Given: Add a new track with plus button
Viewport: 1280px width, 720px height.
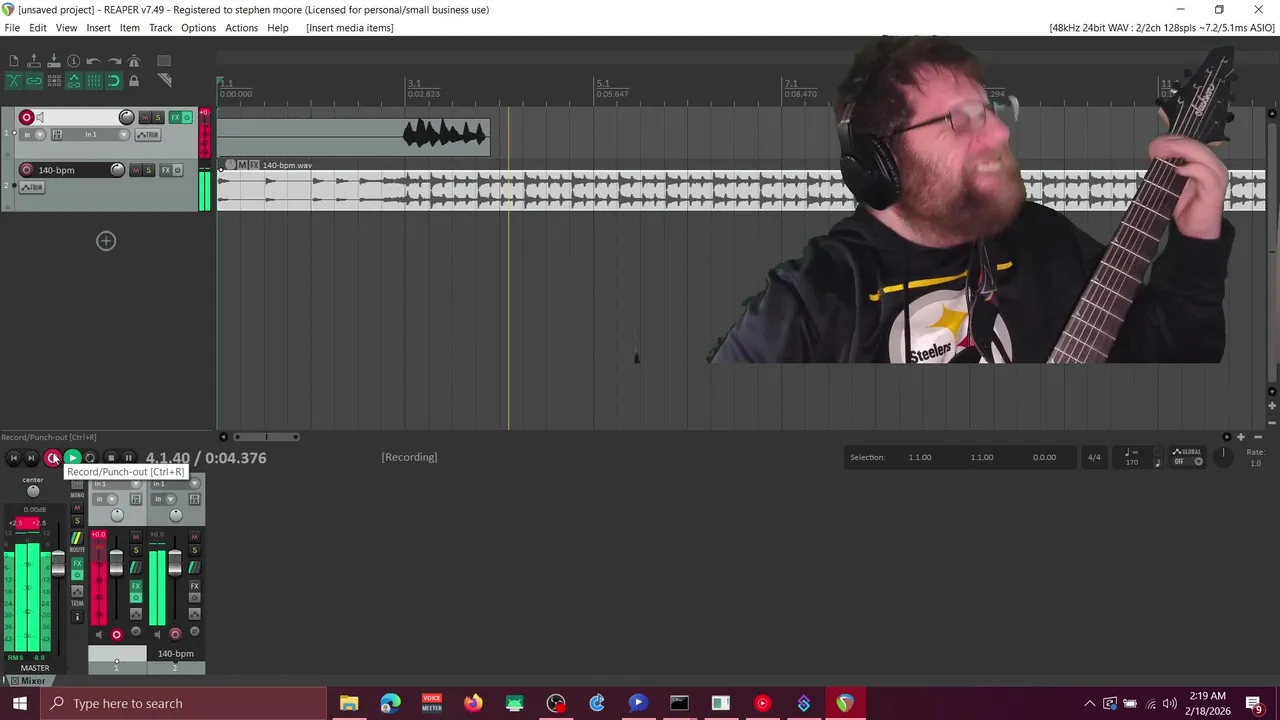Looking at the screenshot, I should coord(106,241).
